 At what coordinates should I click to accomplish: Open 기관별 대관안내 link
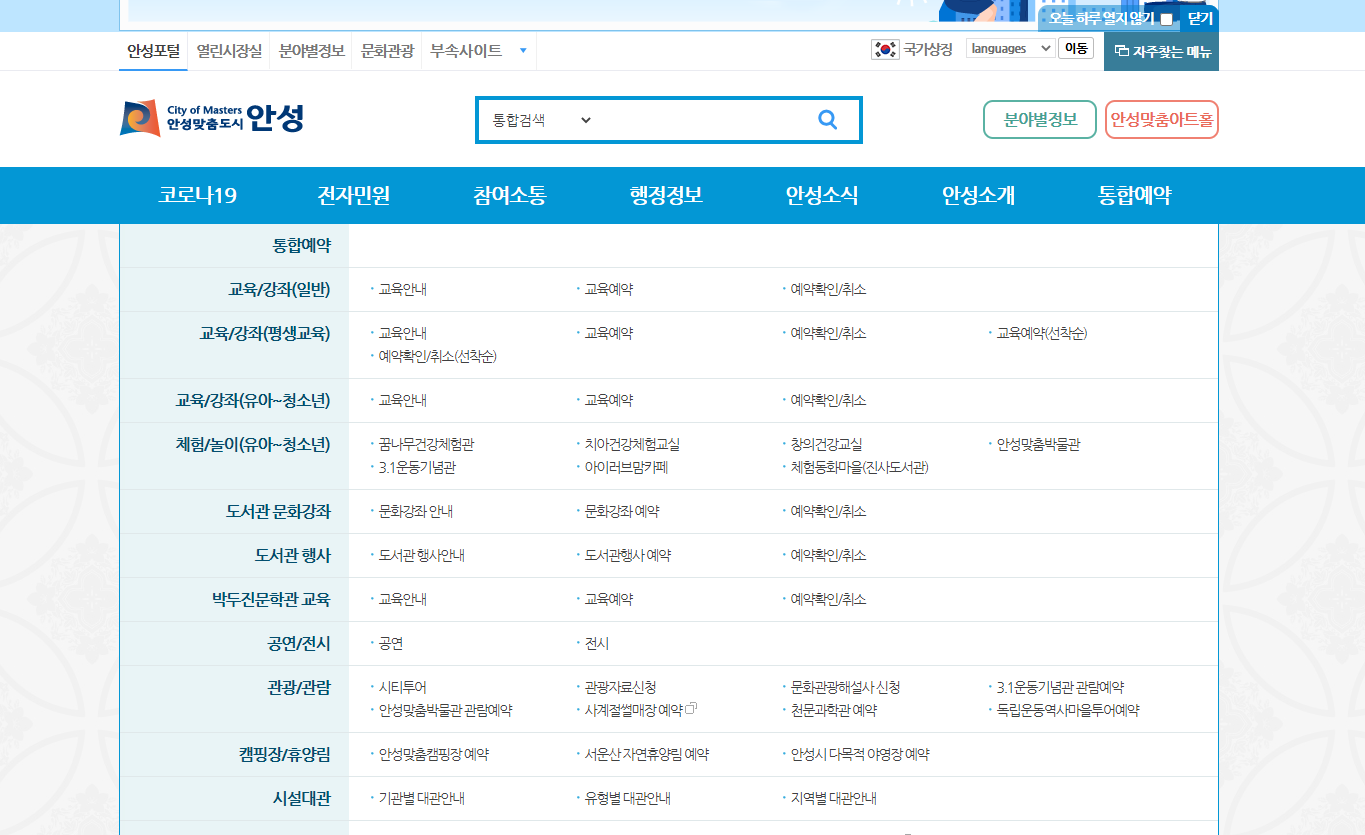pos(422,798)
